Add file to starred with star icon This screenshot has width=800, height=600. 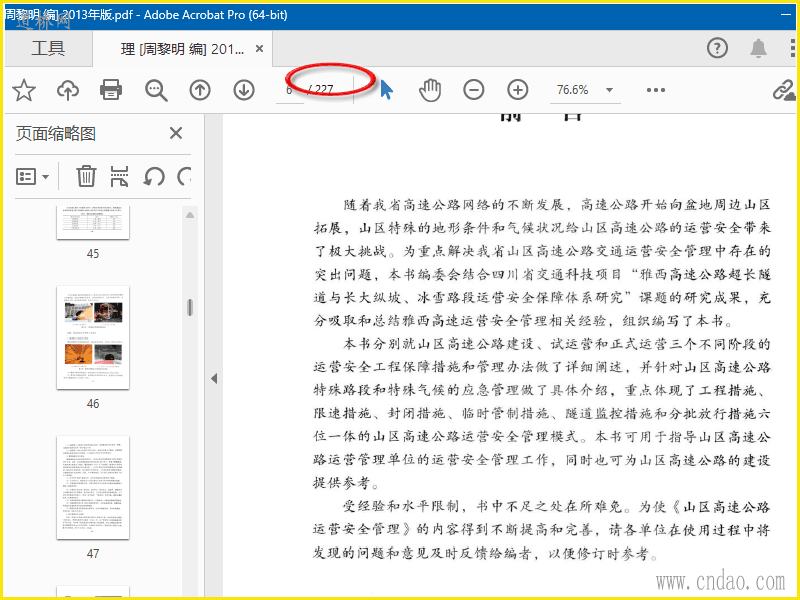tap(24, 90)
